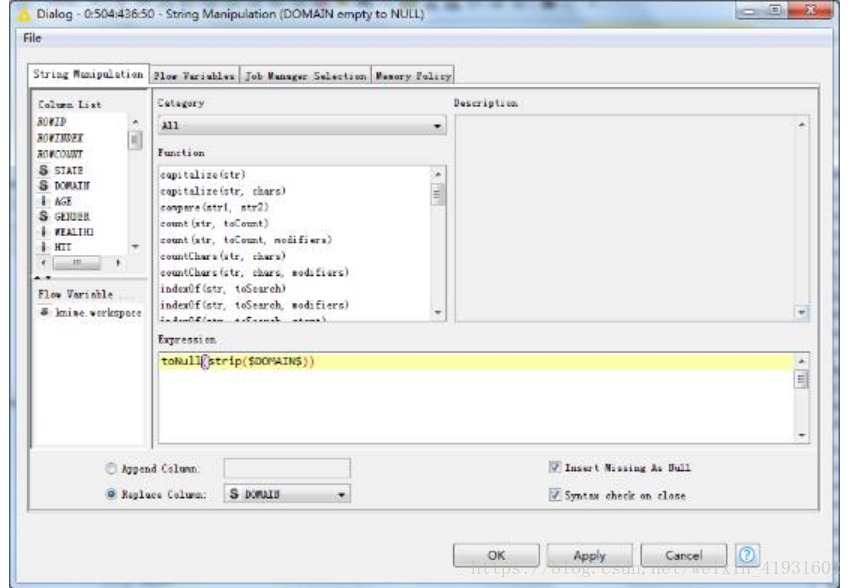
Task: Select the GENDER column entry
Action: click(x=72, y=216)
